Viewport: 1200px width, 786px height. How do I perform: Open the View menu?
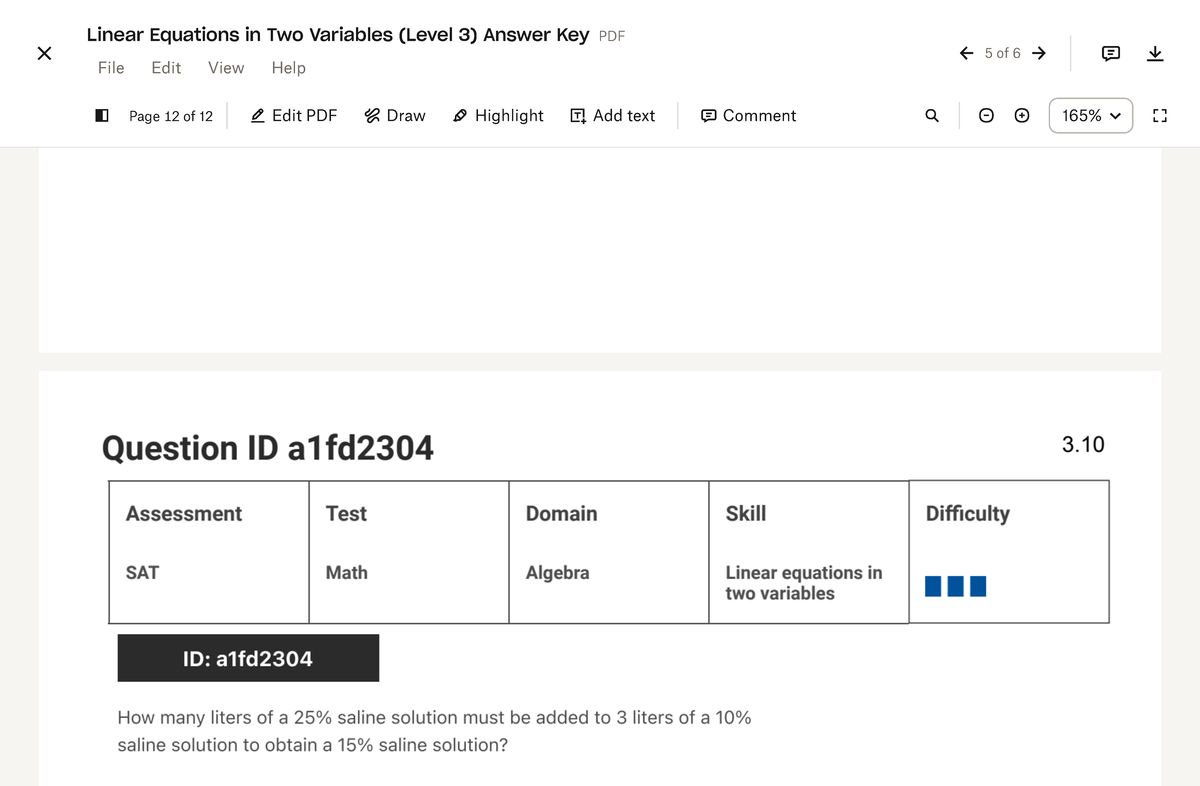pyautogui.click(x=226, y=68)
